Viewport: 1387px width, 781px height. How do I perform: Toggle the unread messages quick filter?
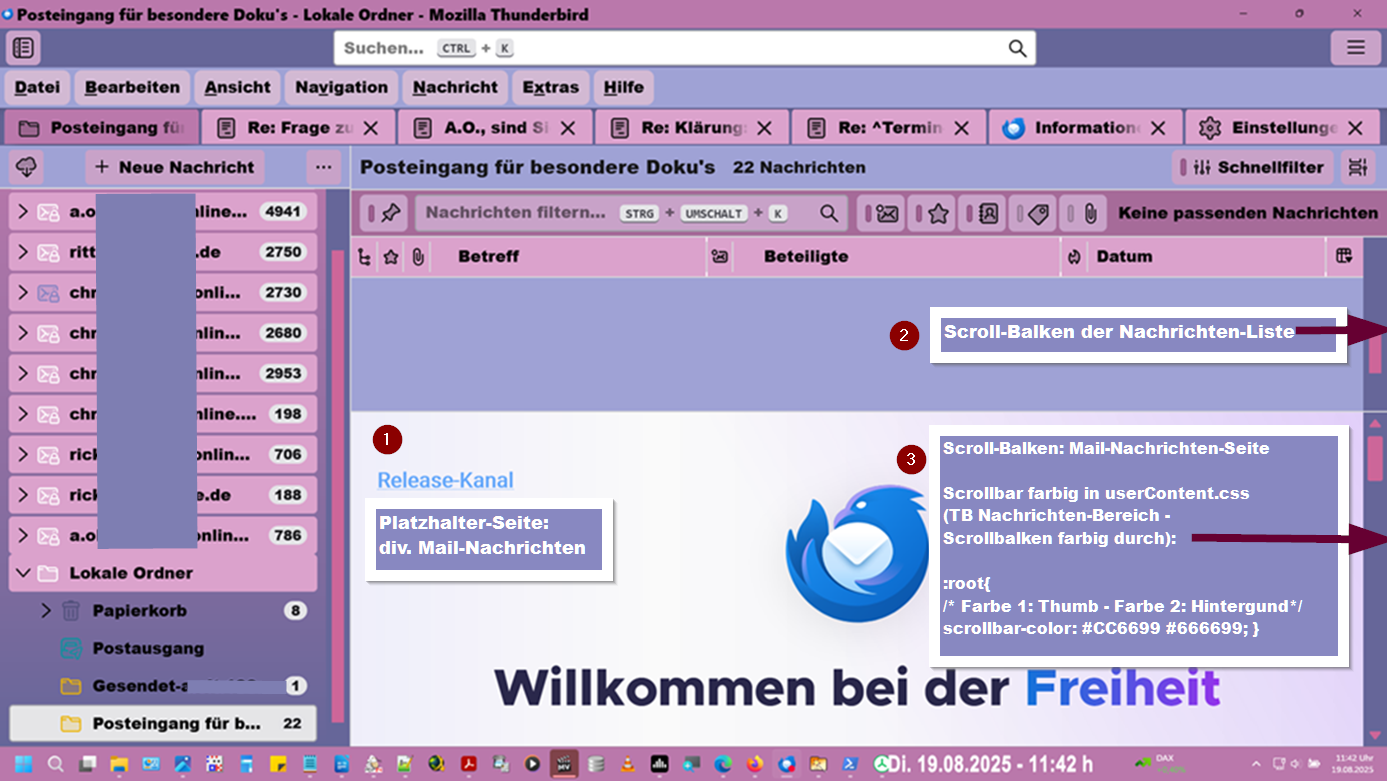pyautogui.click(x=880, y=213)
